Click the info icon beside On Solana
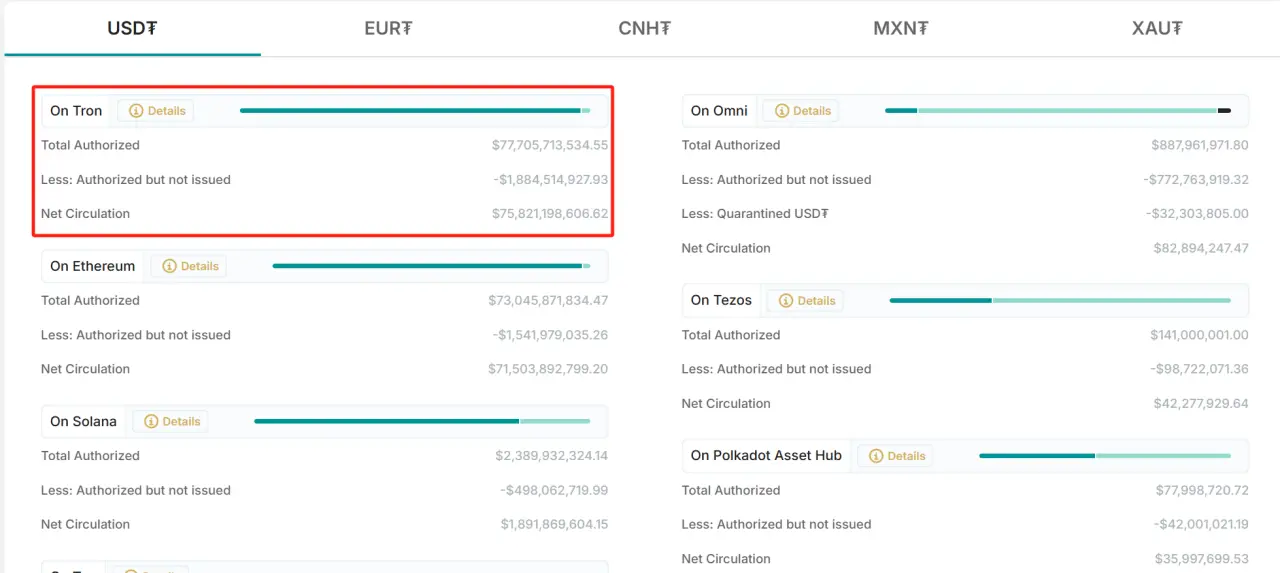Screen dimensions: 1280x573 (151, 421)
